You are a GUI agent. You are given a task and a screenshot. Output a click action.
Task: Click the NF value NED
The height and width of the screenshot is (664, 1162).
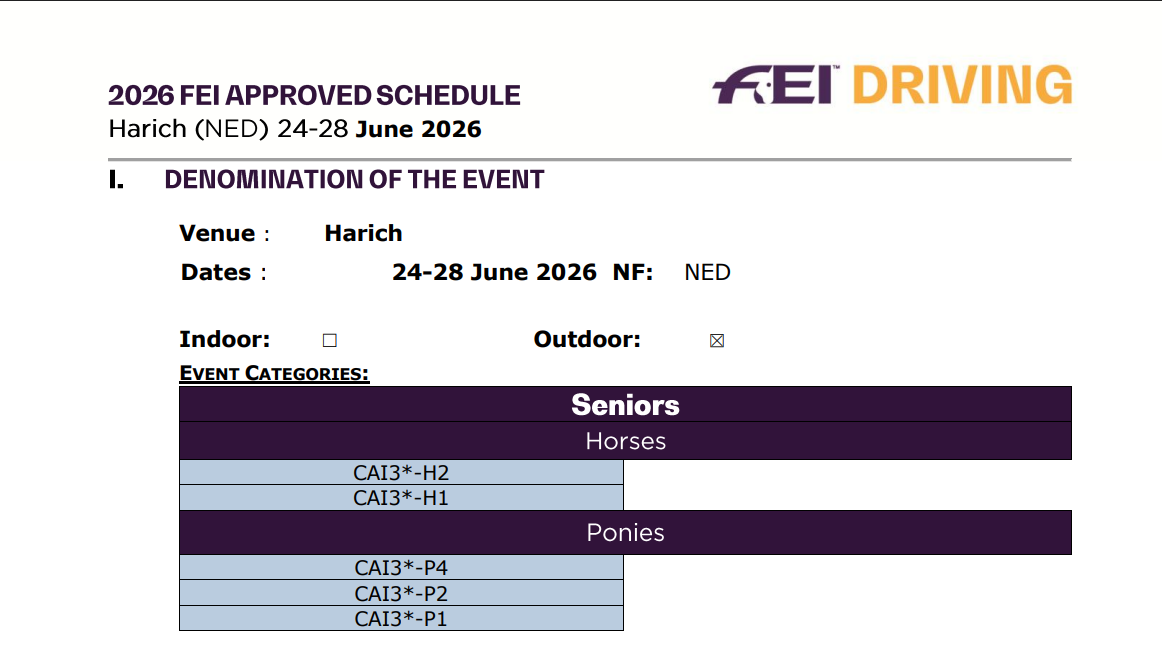coord(707,273)
